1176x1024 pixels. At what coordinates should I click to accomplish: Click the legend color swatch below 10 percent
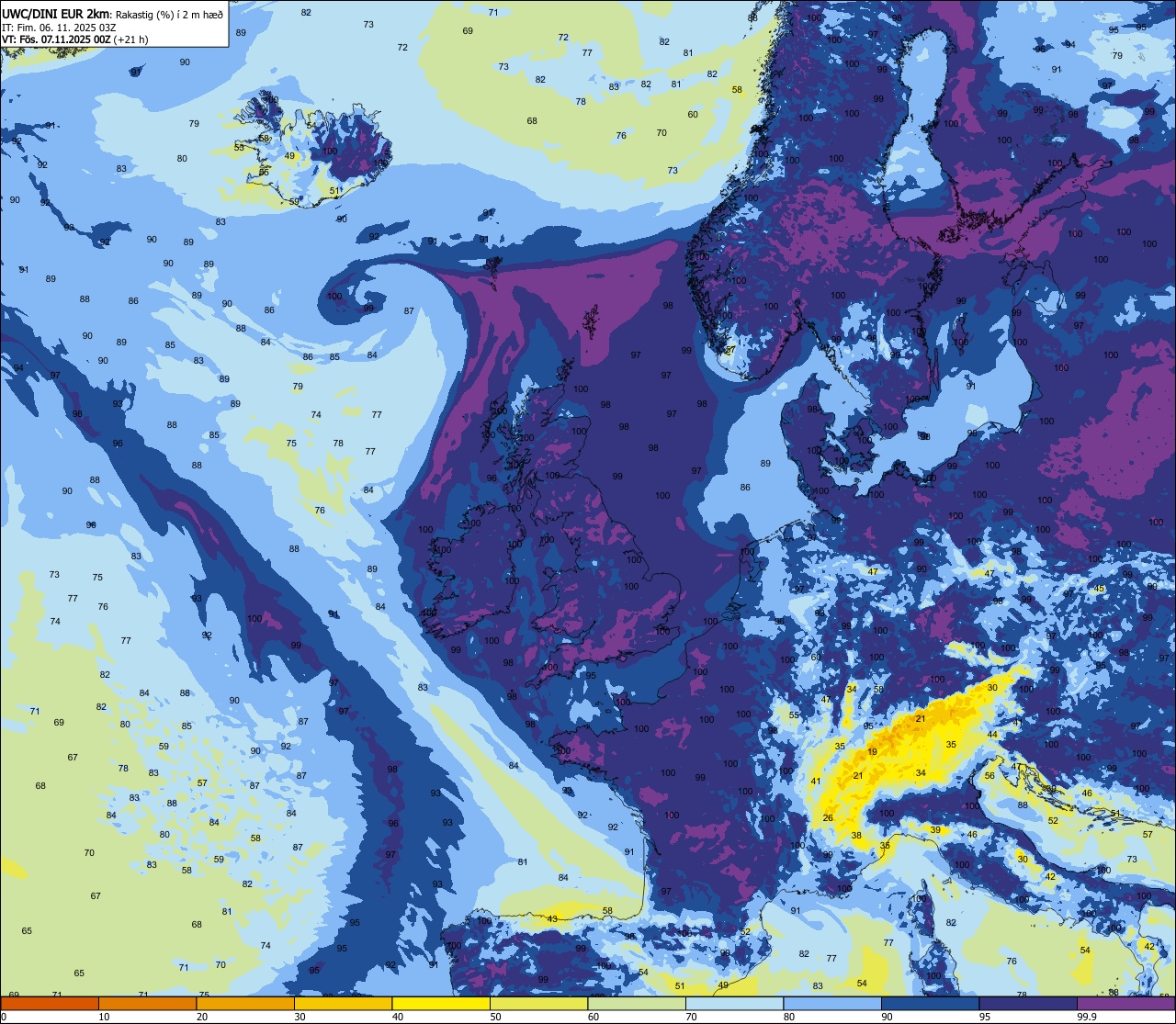point(50,1003)
